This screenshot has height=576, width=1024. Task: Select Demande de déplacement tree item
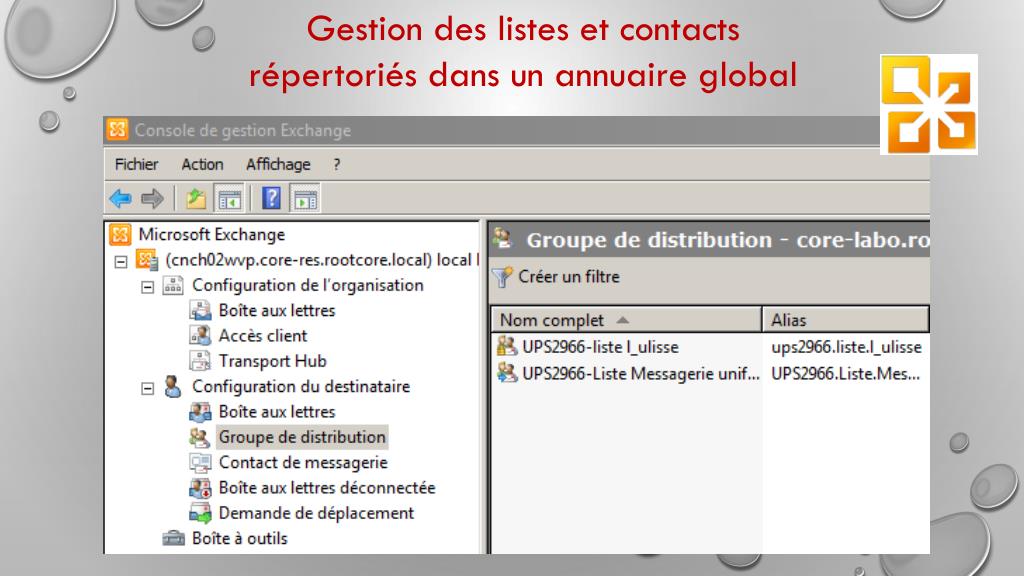tap(316, 513)
